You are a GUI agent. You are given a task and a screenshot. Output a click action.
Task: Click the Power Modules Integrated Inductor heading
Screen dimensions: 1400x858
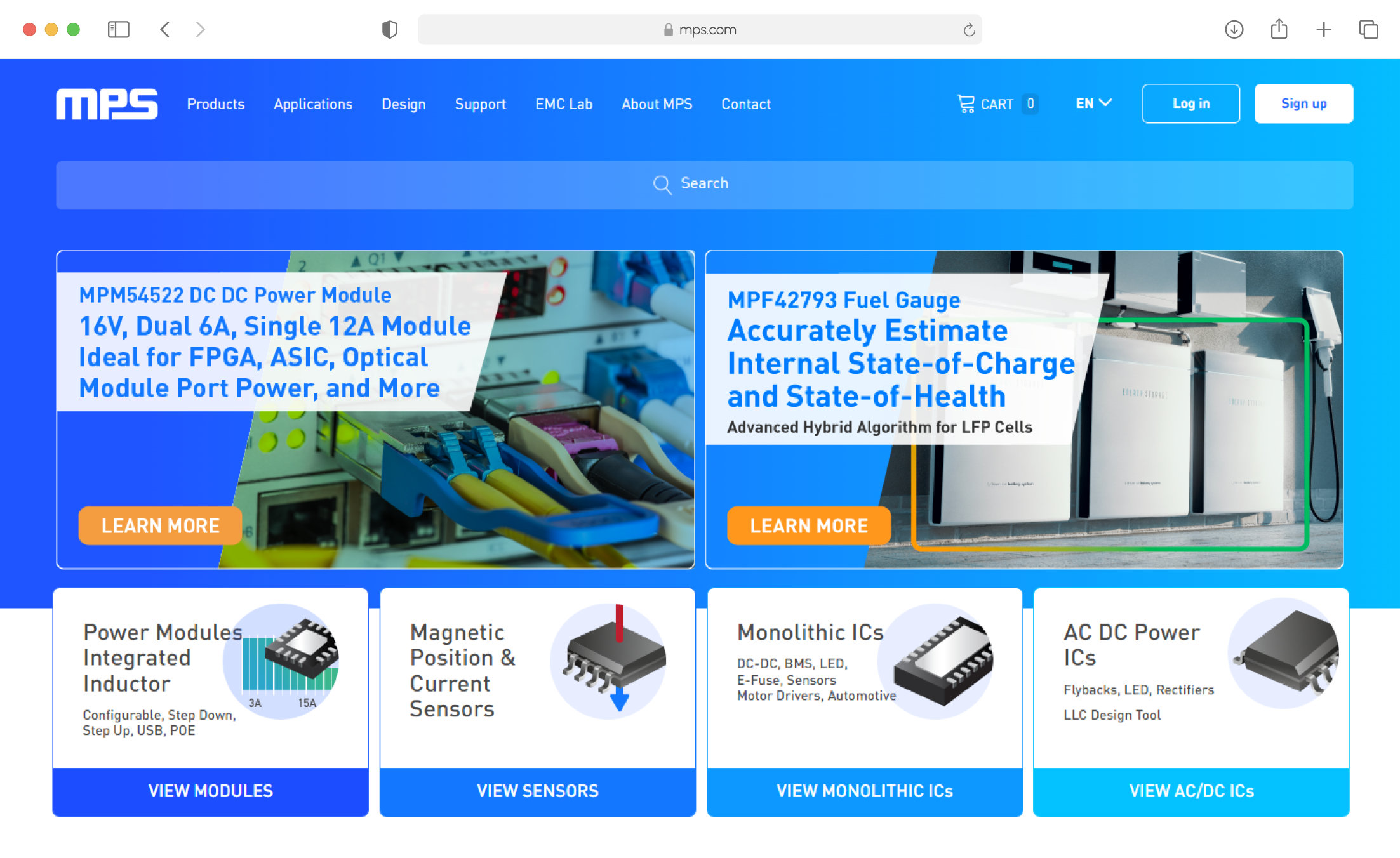point(163,657)
